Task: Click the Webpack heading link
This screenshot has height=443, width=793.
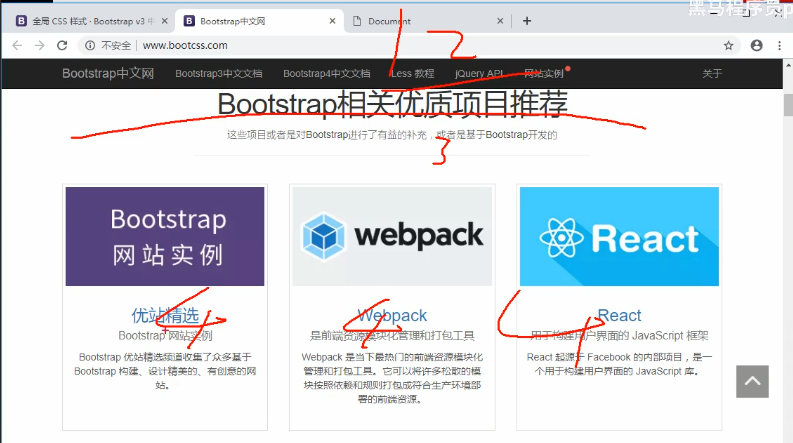Action: point(392,315)
